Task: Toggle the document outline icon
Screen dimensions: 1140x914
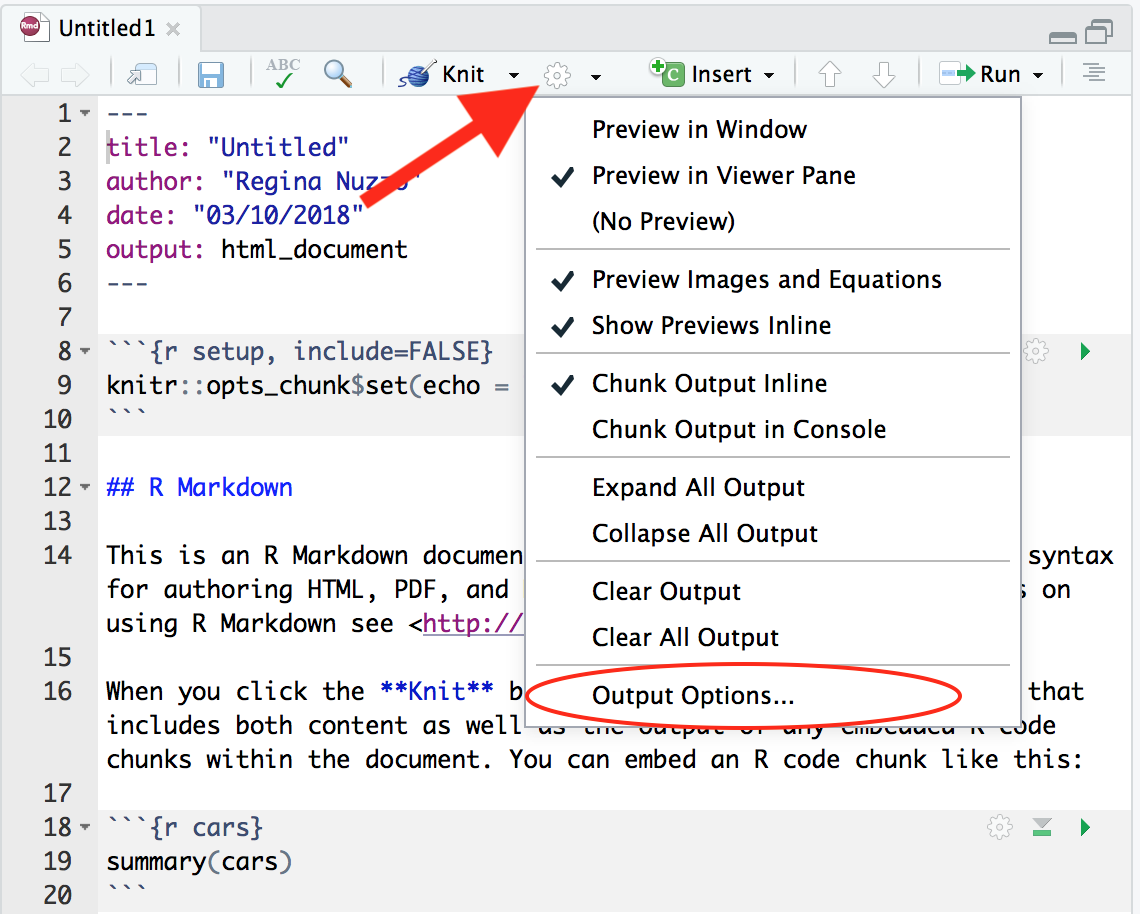Action: pos(1093,73)
